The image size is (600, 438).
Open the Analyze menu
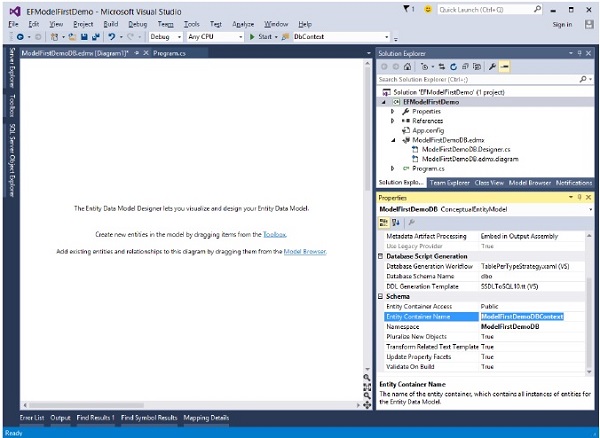tap(243, 24)
